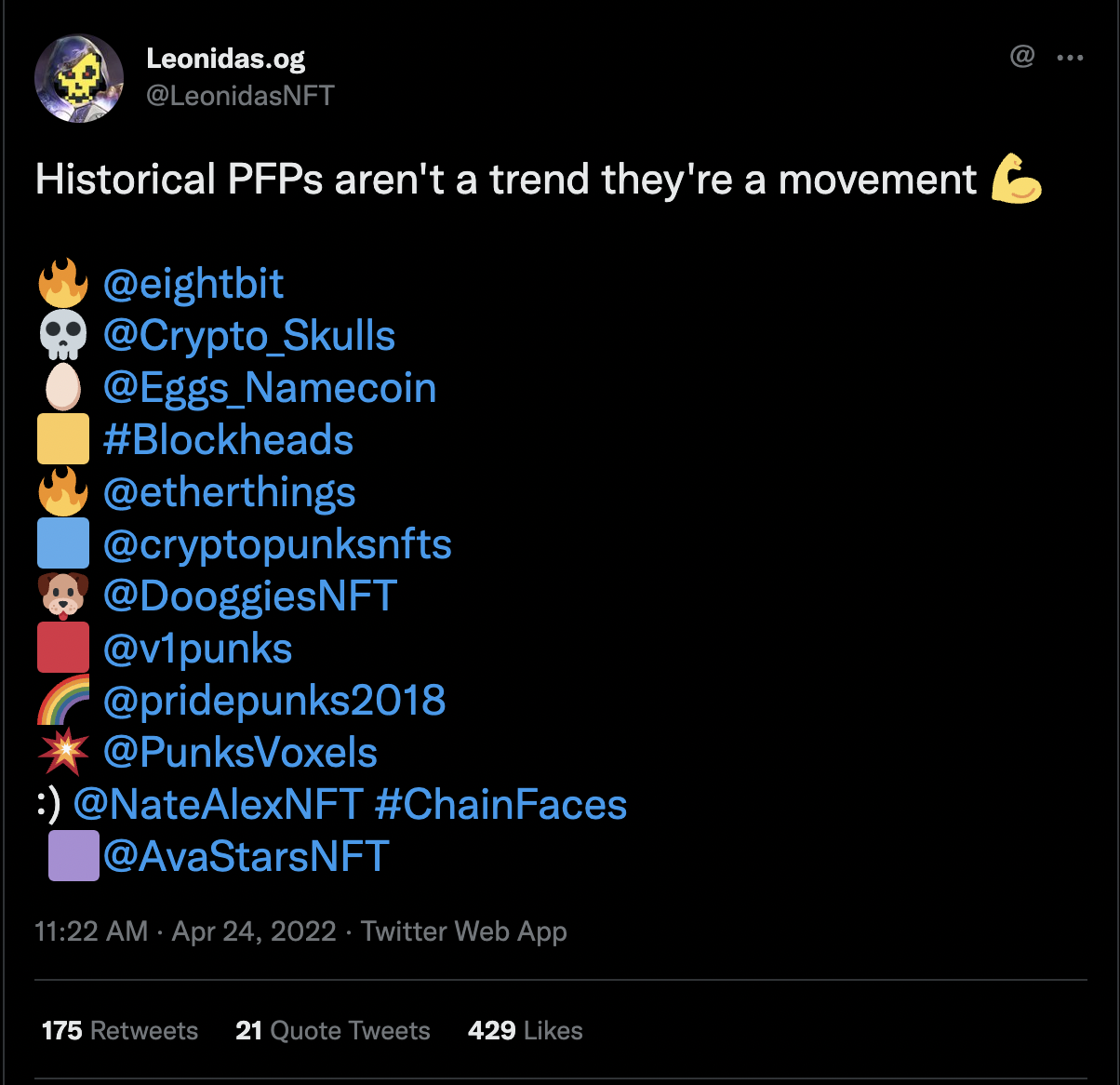The width and height of the screenshot is (1120, 1085).
Task: Open the tweet's three-dot more menu
Action: pos(1070,58)
